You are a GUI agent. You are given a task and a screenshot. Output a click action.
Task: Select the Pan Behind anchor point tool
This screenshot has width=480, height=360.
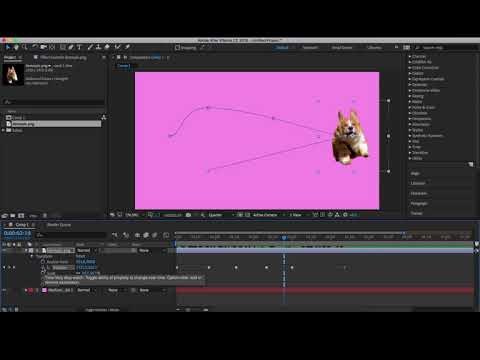click(52, 47)
